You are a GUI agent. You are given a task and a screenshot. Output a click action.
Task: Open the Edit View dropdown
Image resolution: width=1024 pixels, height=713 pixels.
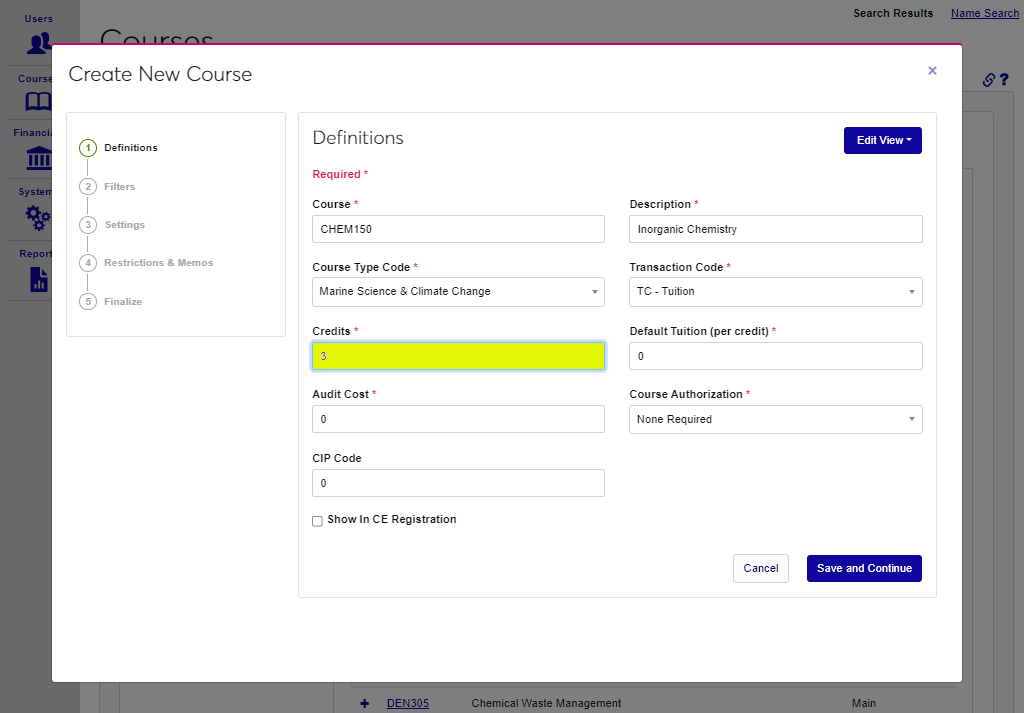(882, 140)
